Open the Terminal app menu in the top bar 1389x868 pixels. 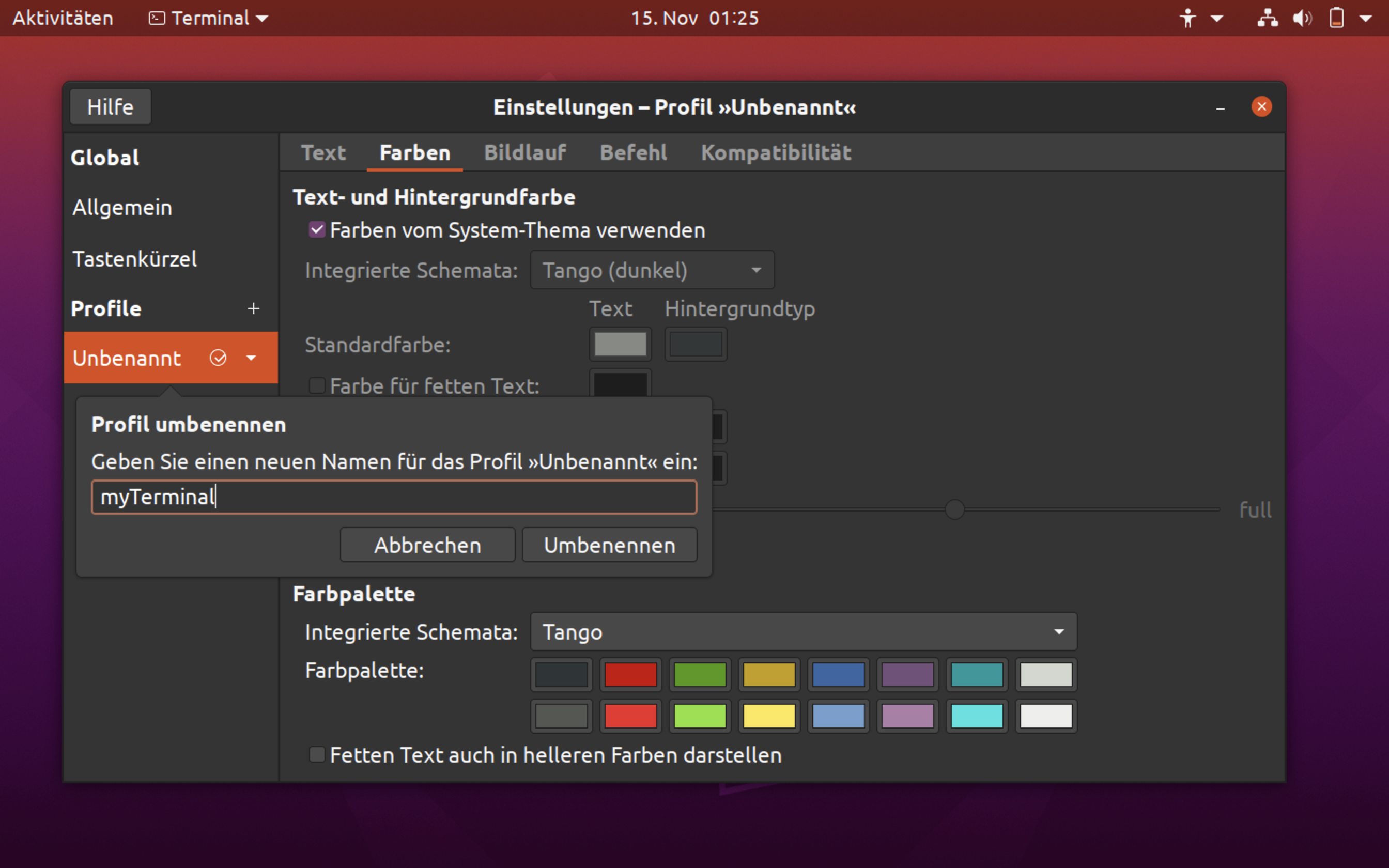pyautogui.click(x=208, y=19)
